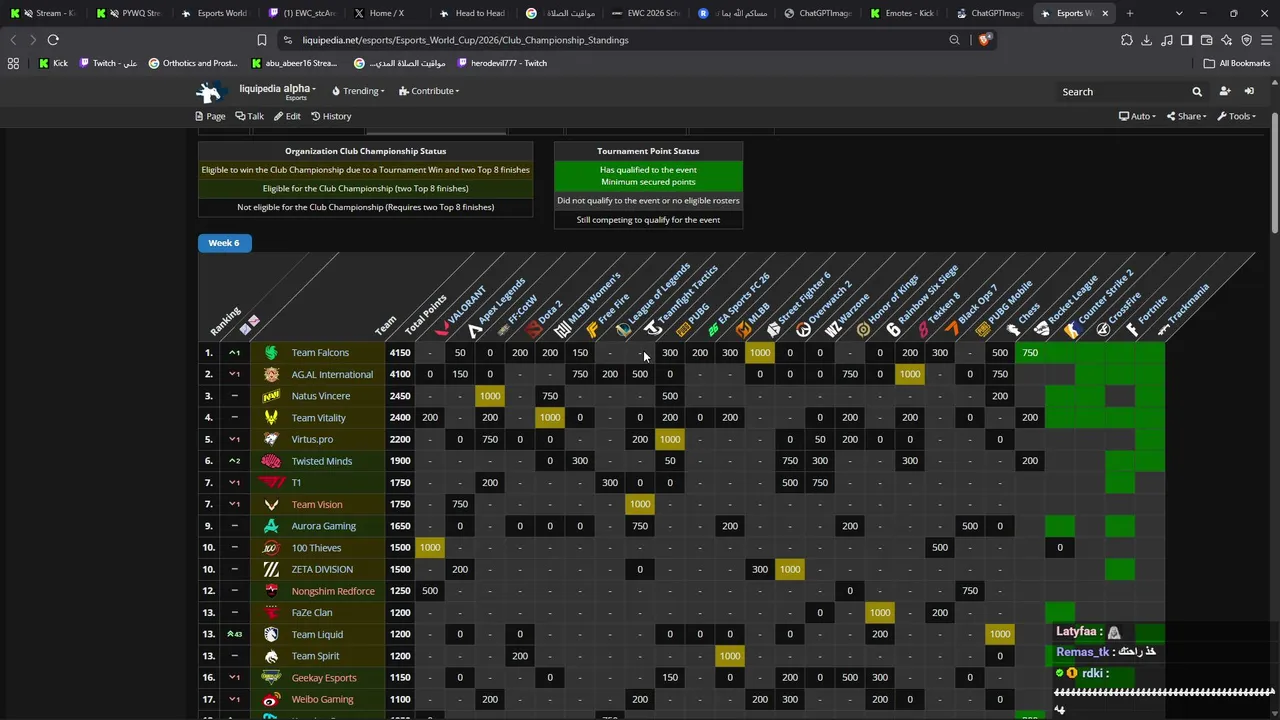The width and height of the screenshot is (1280, 720).
Task: Open the Team Vitality link
Action: click(x=318, y=418)
